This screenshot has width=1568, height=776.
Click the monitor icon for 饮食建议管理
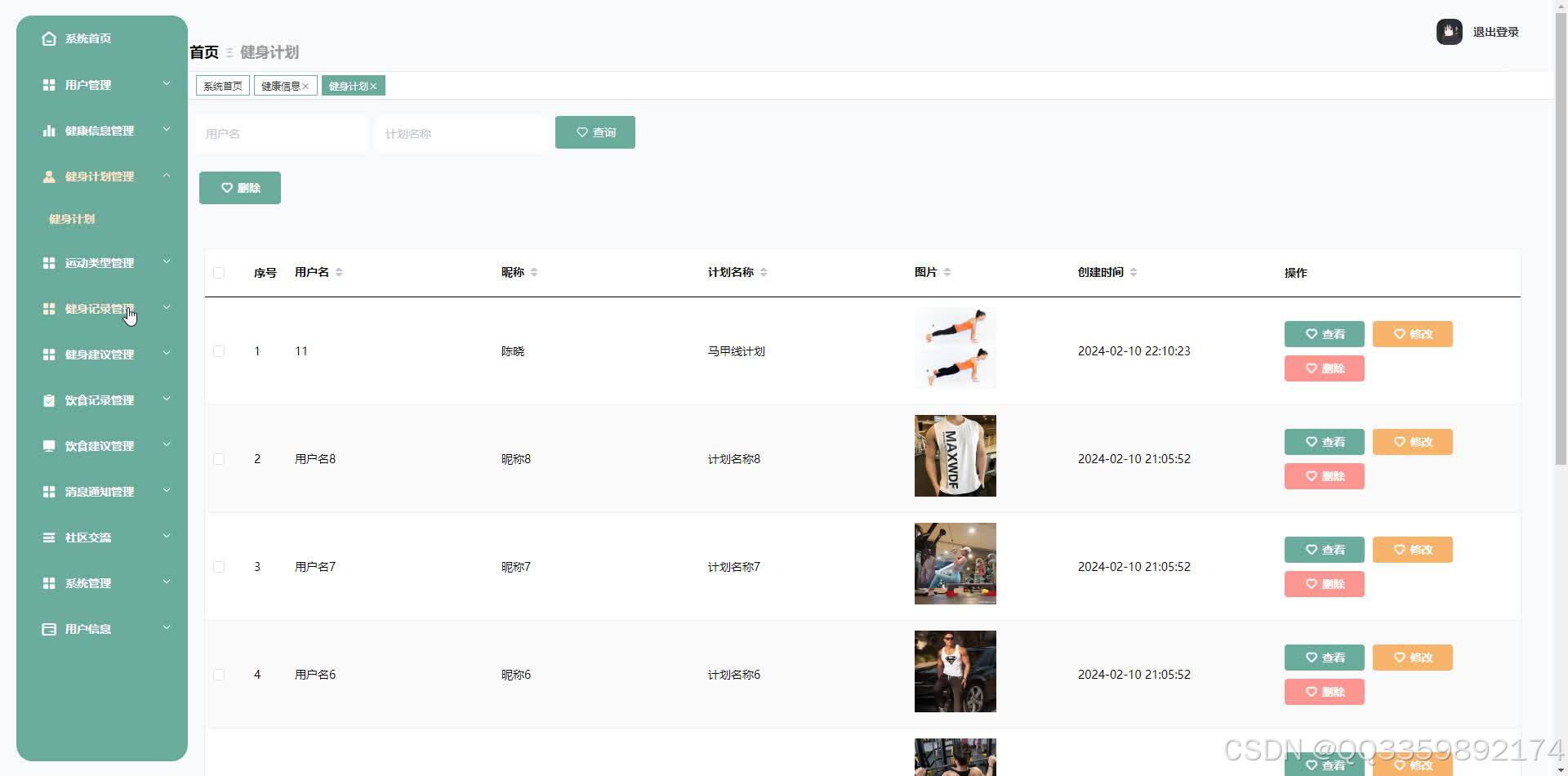pyautogui.click(x=49, y=446)
